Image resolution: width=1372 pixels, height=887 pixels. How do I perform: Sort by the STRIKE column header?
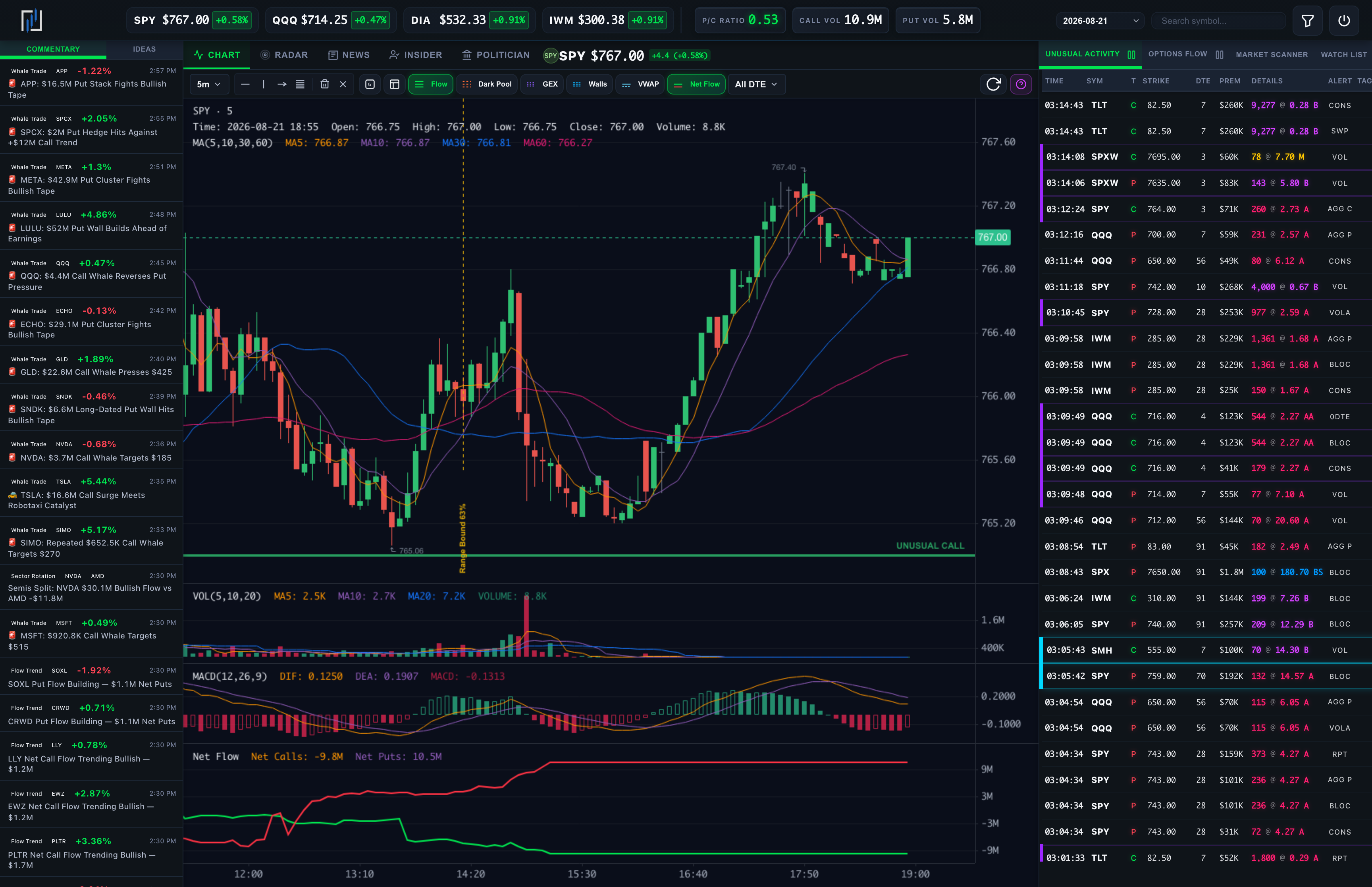tap(1156, 81)
